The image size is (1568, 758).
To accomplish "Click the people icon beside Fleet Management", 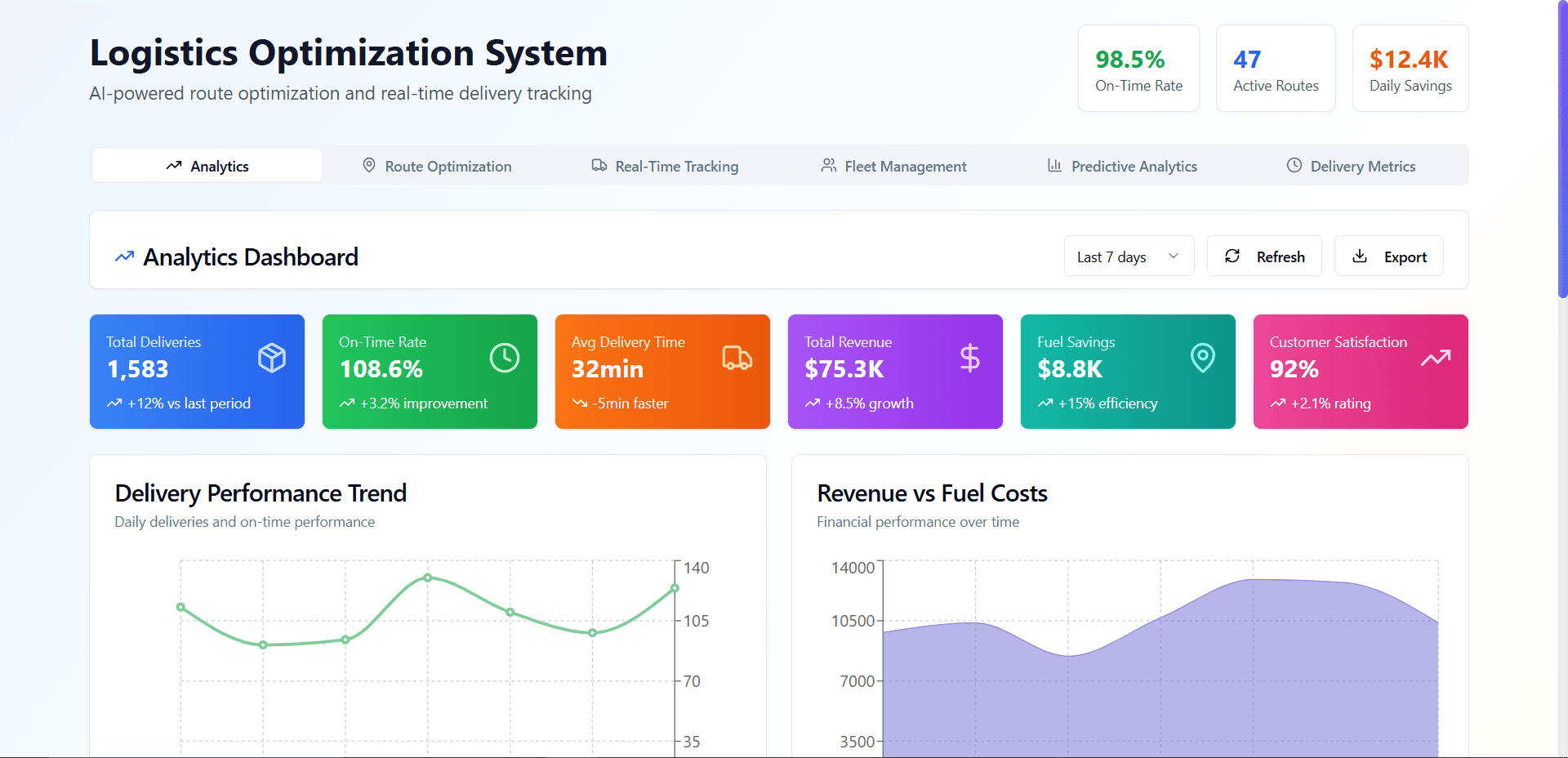I will [x=828, y=165].
